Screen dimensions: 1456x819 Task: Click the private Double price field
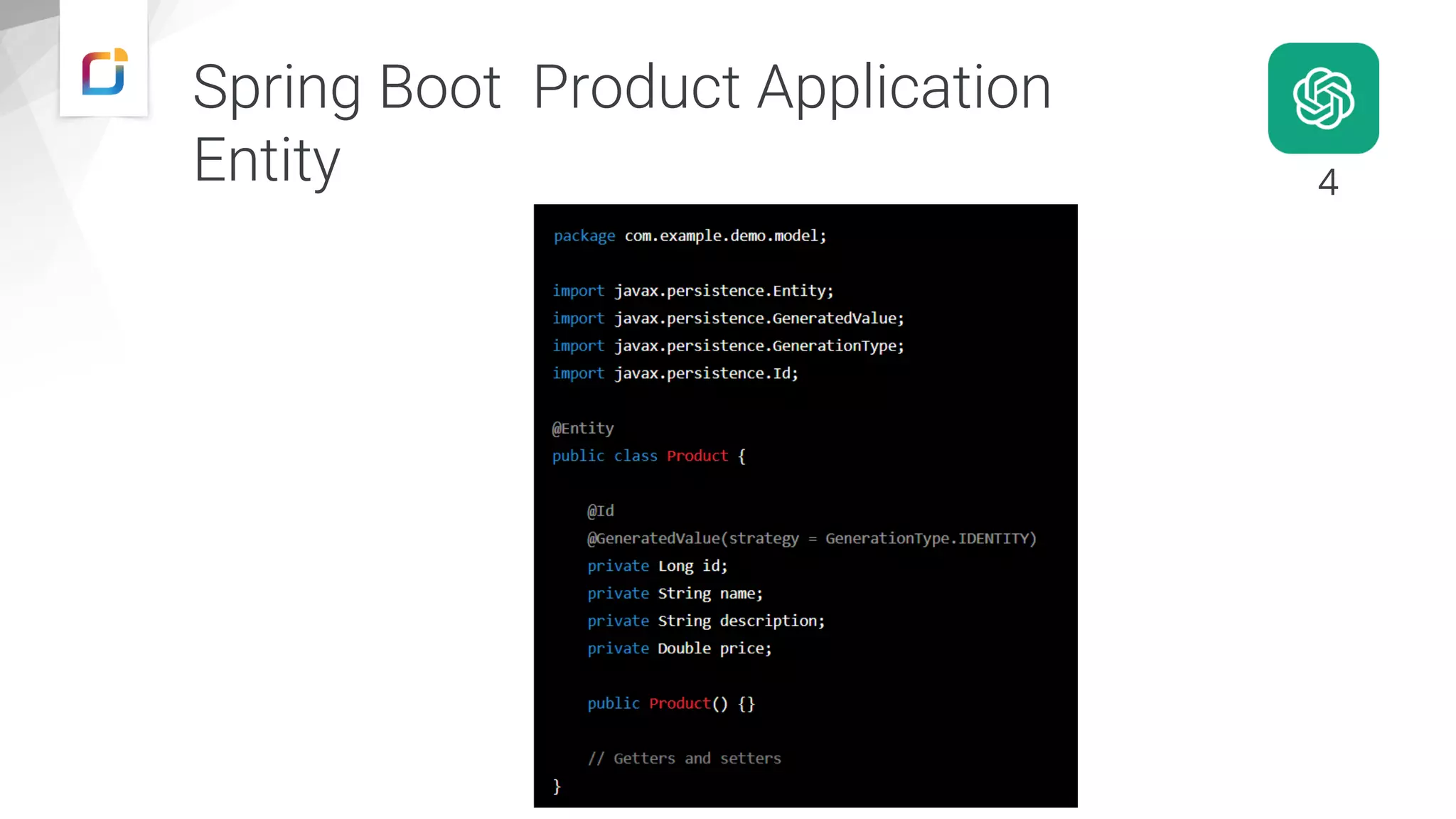pyautogui.click(x=679, y=648)
